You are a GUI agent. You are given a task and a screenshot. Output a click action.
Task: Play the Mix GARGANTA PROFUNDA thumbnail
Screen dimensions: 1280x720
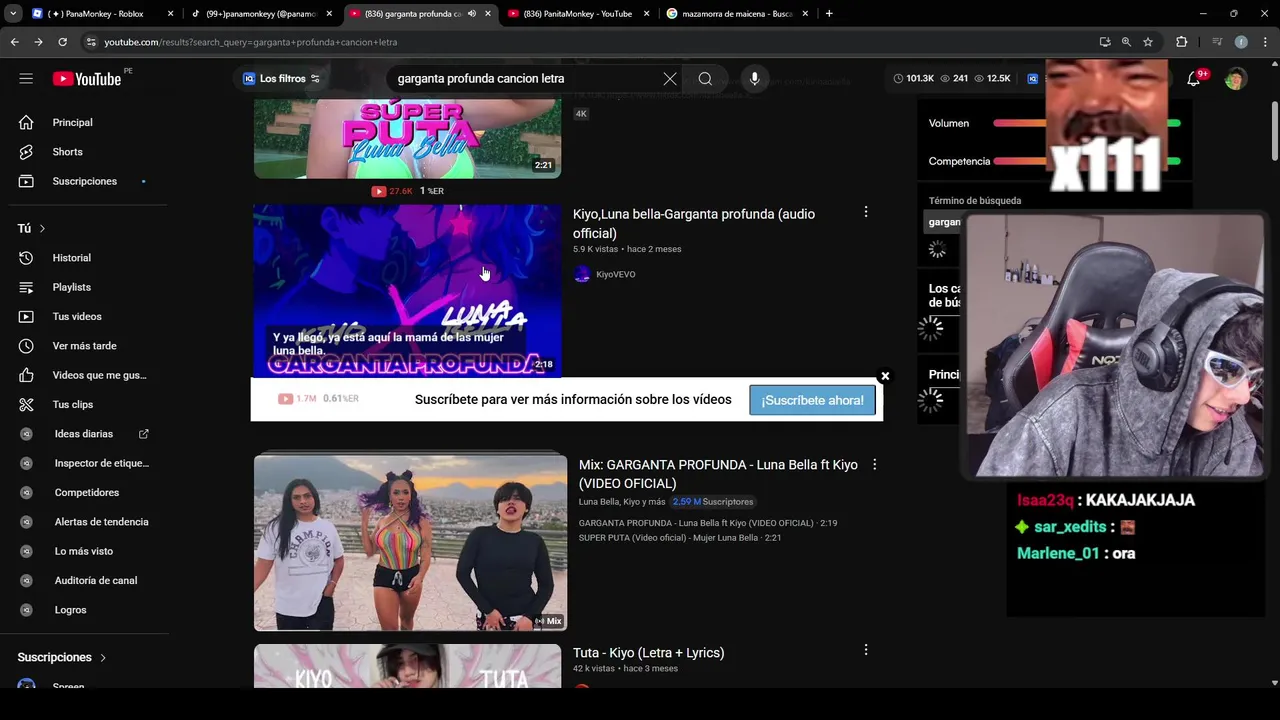[x=410, y=543]
